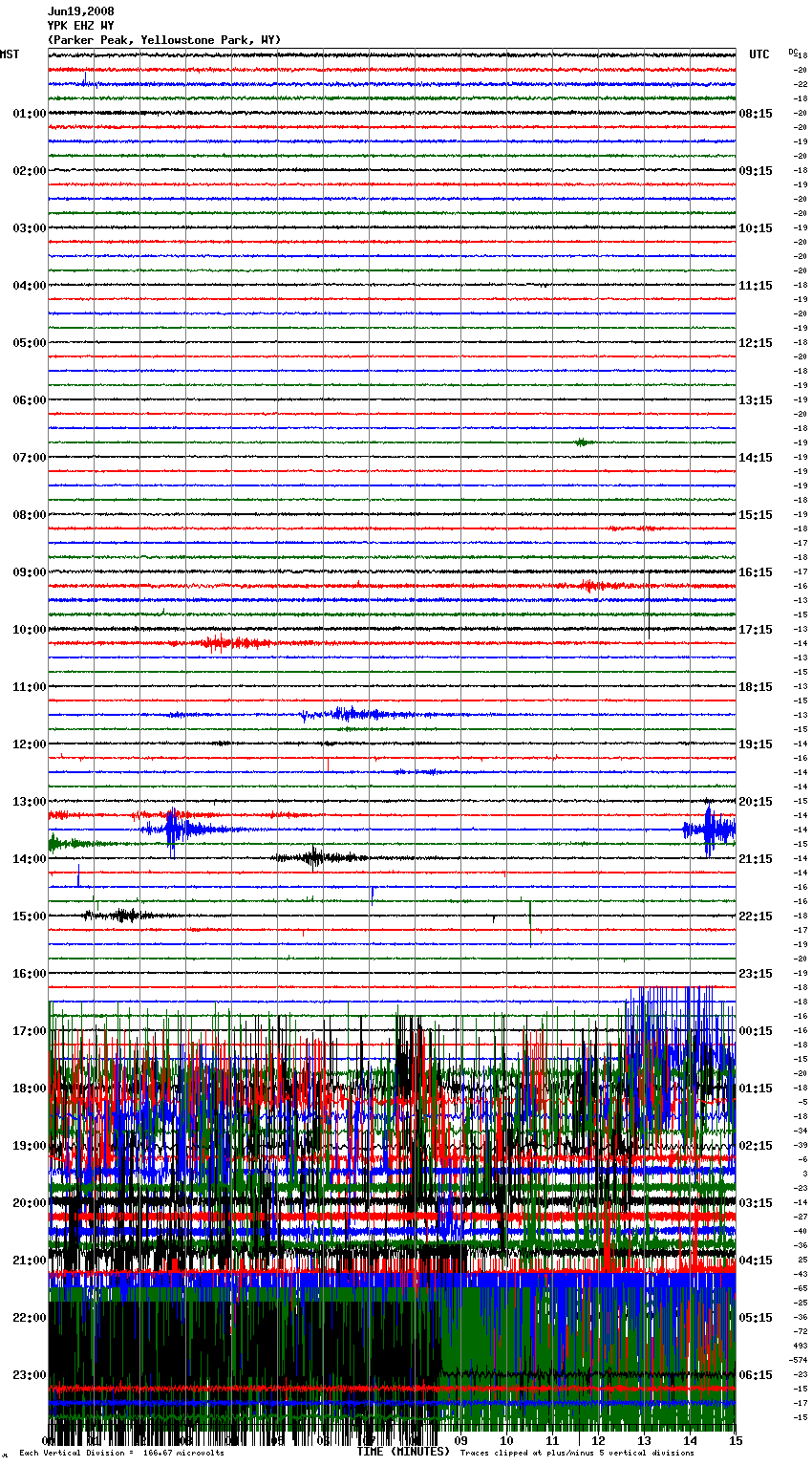Image resolution: width=812 pixels, height=1466 pixels.
Task: Select the 14:00 MST time label
Action: coord(30,859)
